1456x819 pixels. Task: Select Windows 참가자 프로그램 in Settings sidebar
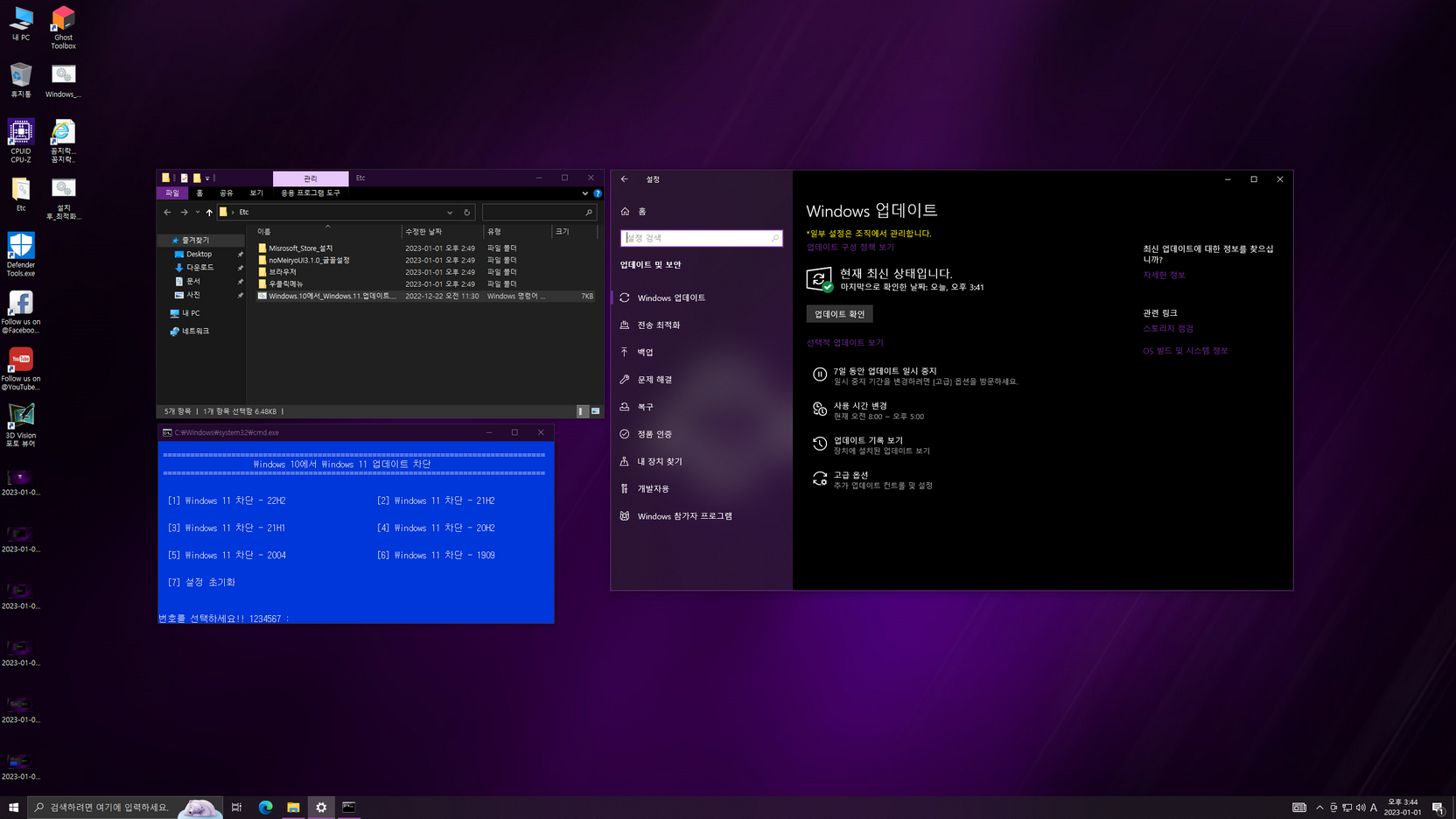click(702, 516)
